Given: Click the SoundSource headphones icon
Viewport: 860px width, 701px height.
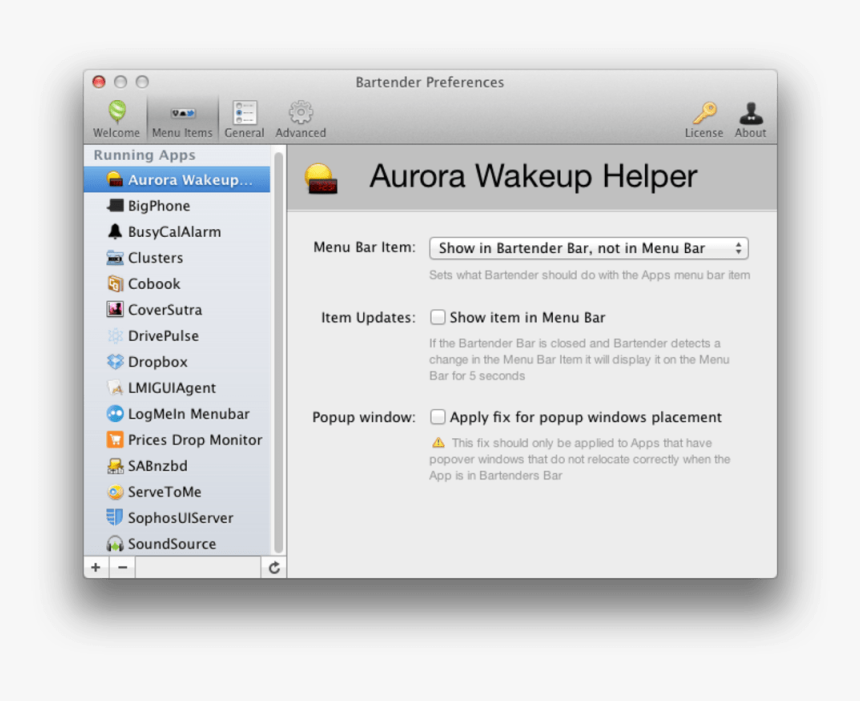Looking at the screenshot, I should (x=115, y=544).
